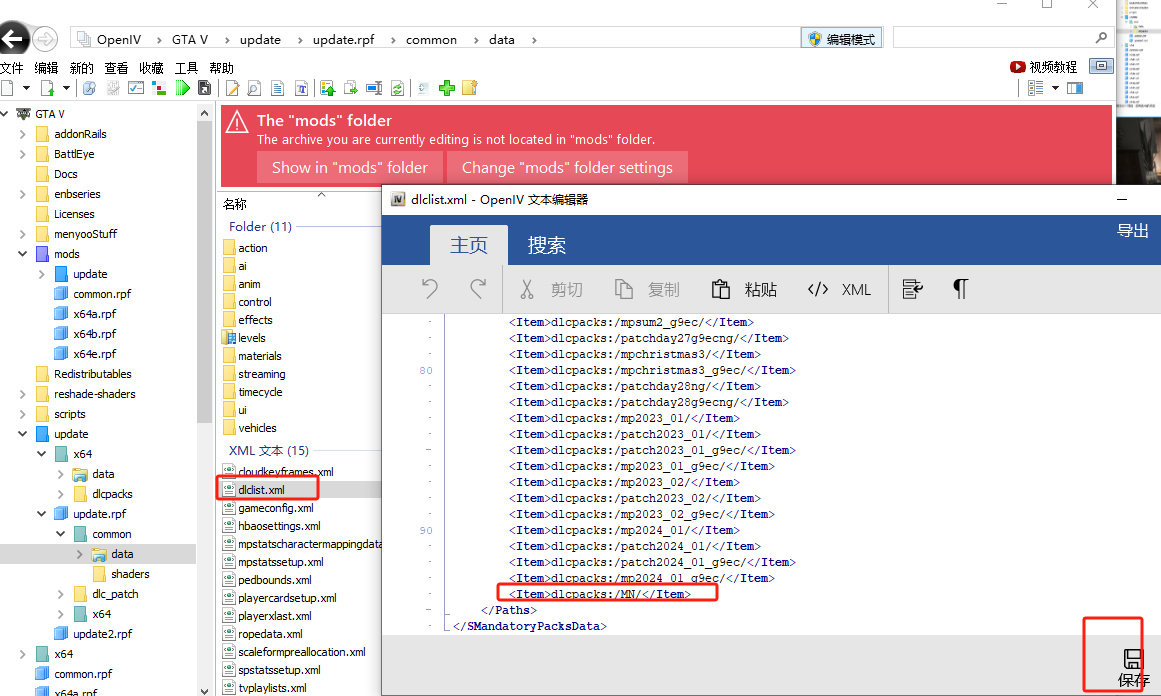Viewport: 1161px width, 696px height.
Task: Click the XML format button
Action: click(839, 290)
